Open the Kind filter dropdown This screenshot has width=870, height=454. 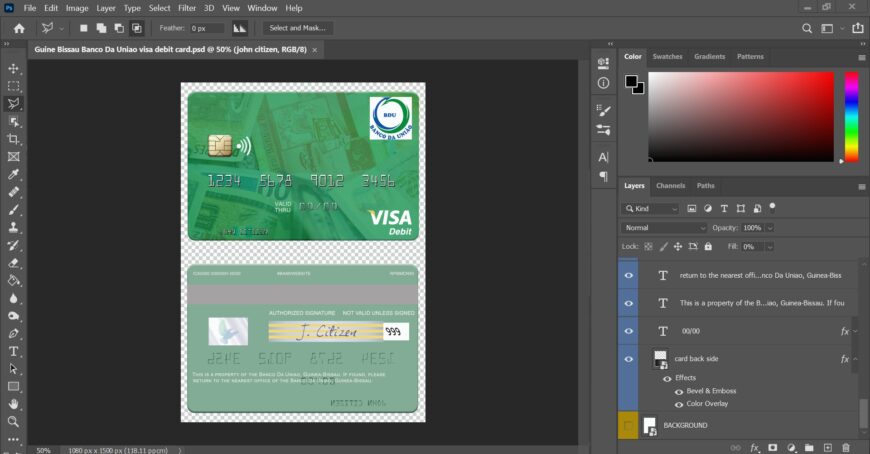[x=650, y=209]
